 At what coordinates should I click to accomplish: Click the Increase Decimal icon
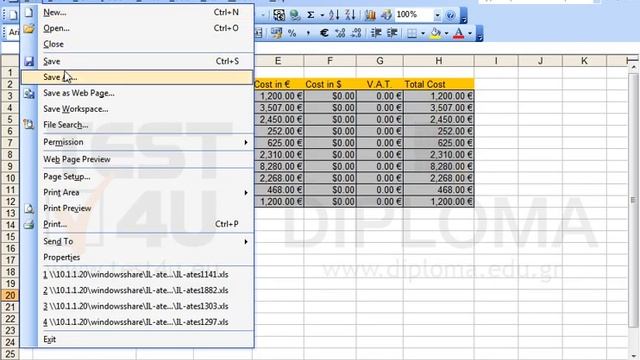point(340,33)
